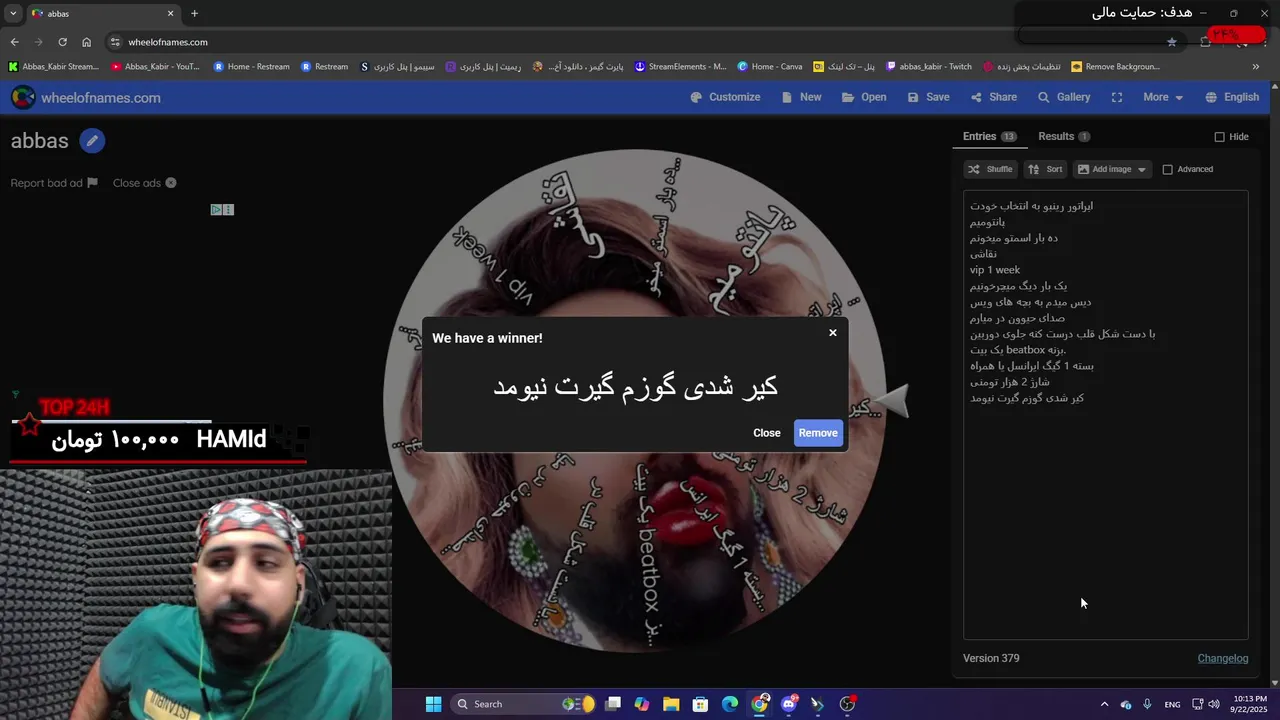Remove the winning entry
1280x720 pixels.
(818, 433)
